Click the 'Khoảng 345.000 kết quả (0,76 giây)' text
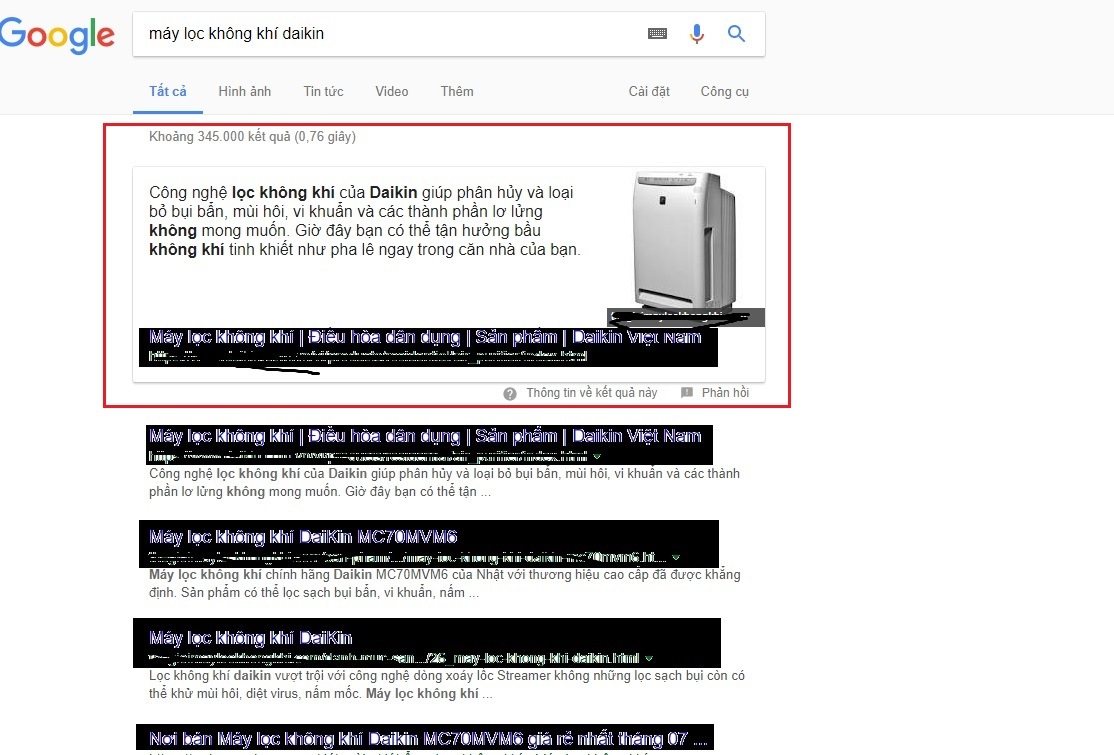This screenshot has height=755, width=1114. pos(252,136)
